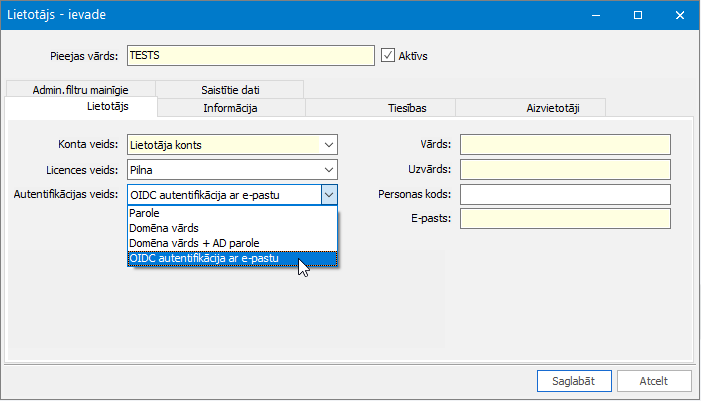Expand the Konta veids dropdown
The image size is (701, 401).
pyautogui.click(x=329, y=145)
